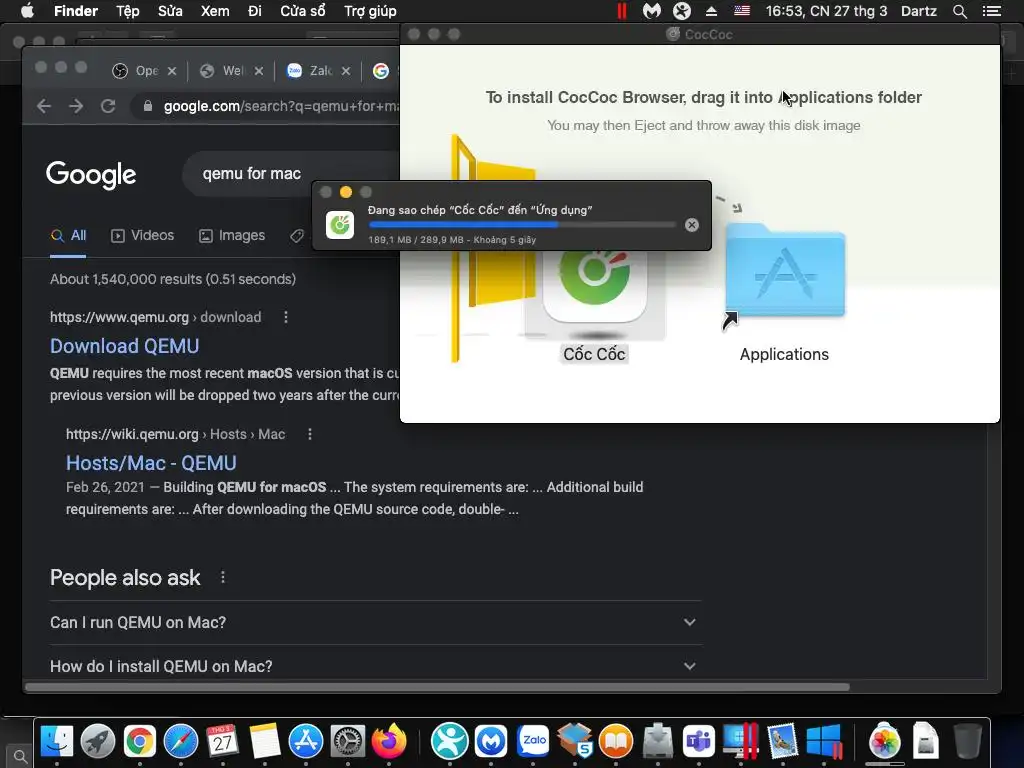Open the Trợ giúp menu
Image resolution: width=1024 pixels, height=768 pixels.
coord(370,11)
